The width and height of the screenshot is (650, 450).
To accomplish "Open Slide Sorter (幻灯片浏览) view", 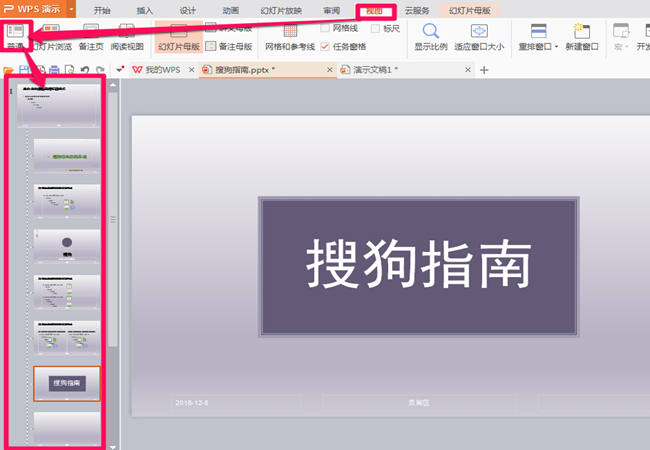I will click(51, 36).
